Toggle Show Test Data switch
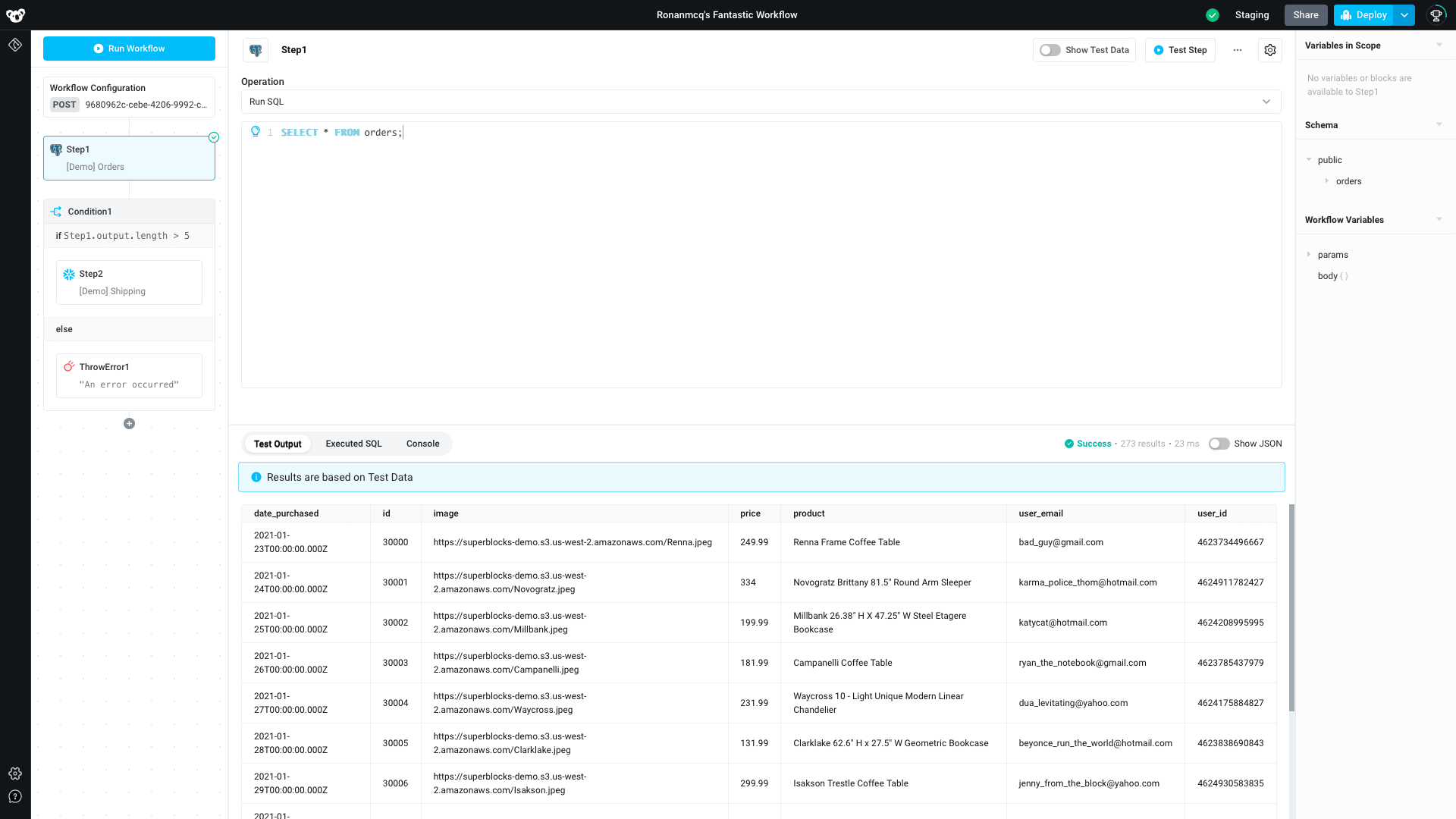 [1050, 50]
